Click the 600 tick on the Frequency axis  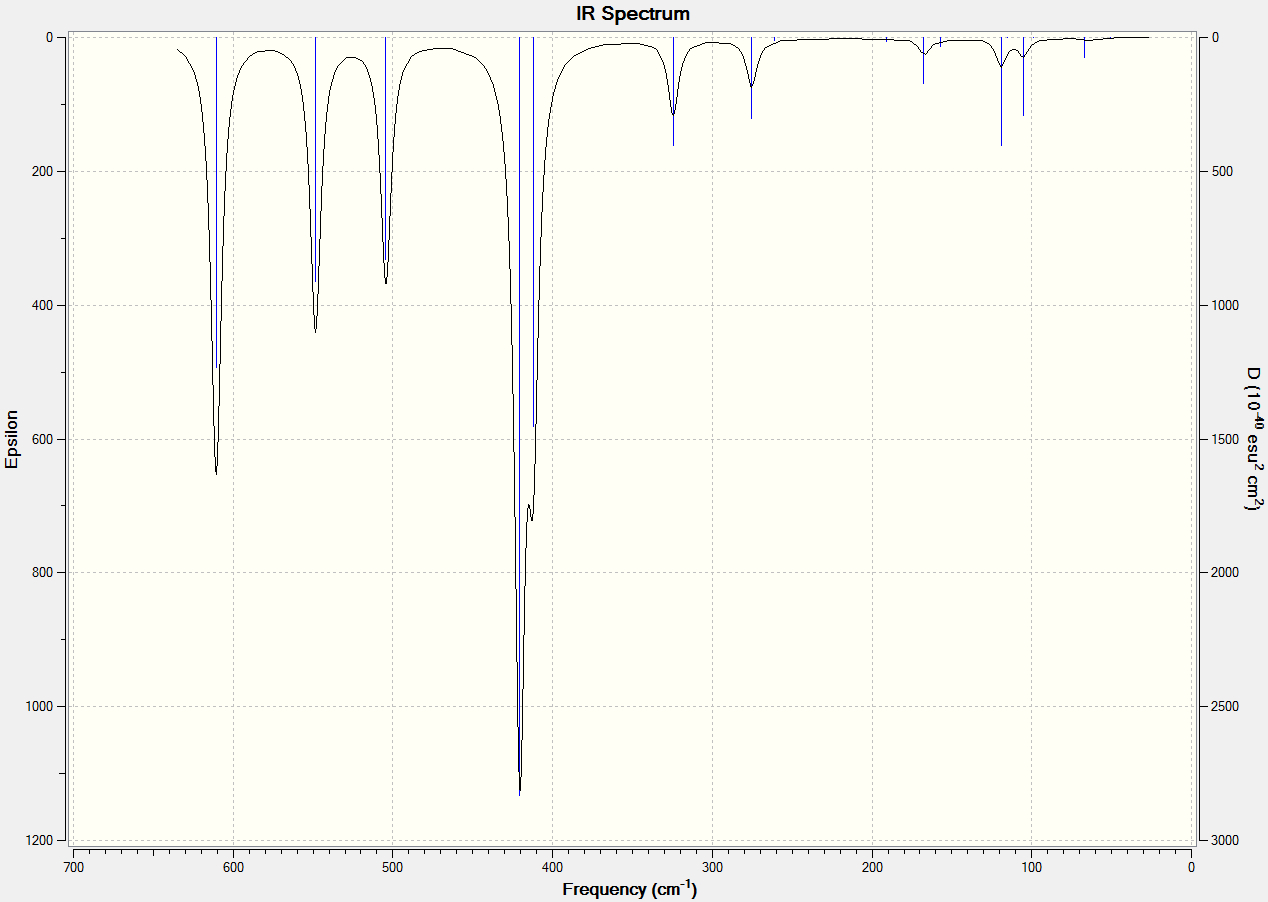click(233, 867)
